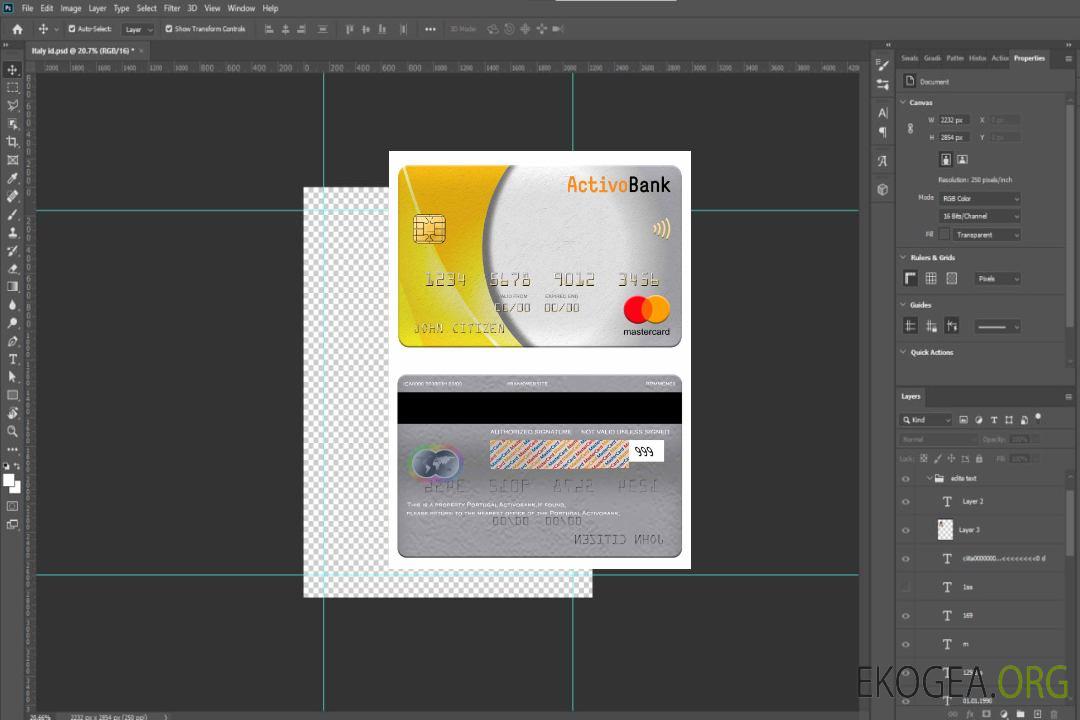Collapse the 'edite text' layer group
The height and width of the screenshot is (720, 1080).
coord(929,478)
